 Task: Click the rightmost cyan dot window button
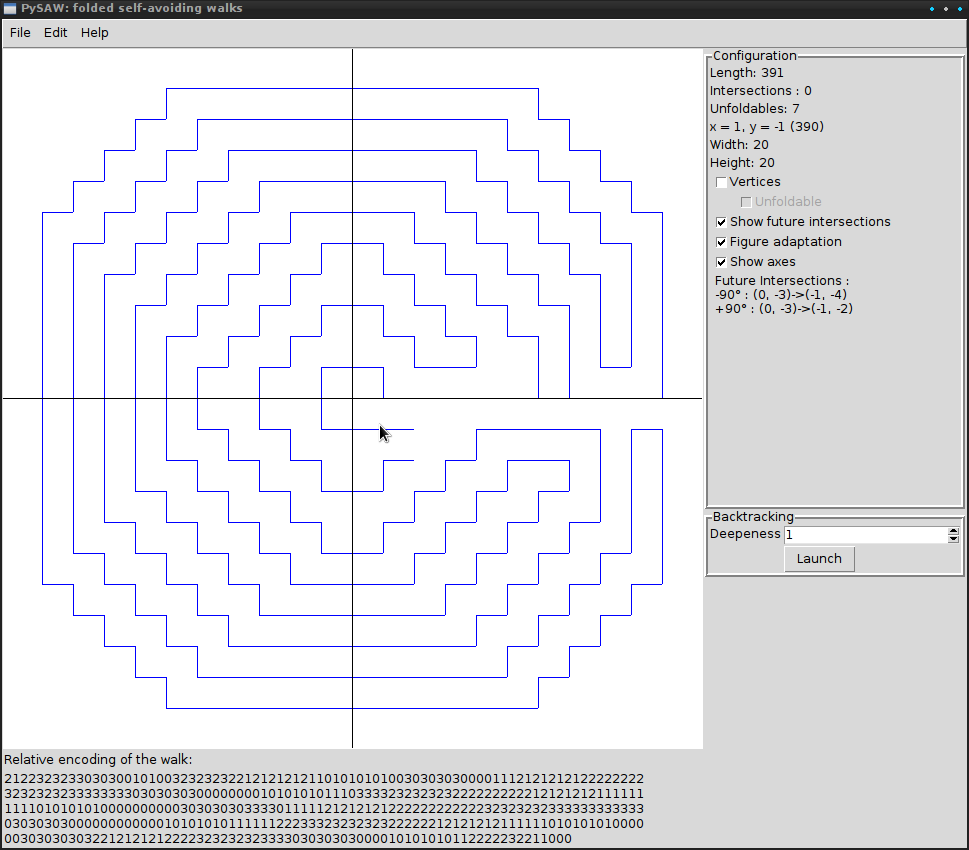point(958,9)
